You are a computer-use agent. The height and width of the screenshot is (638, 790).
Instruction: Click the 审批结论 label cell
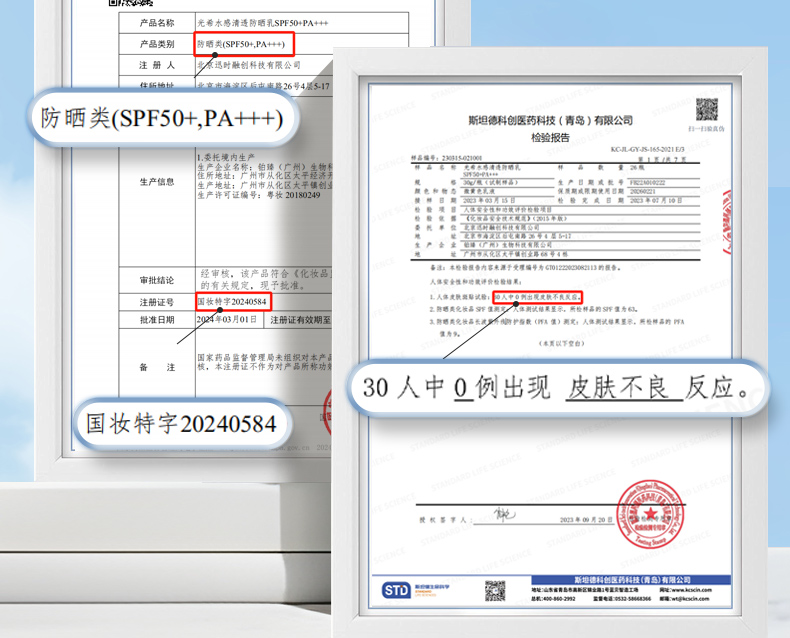[x=157, y=280]
